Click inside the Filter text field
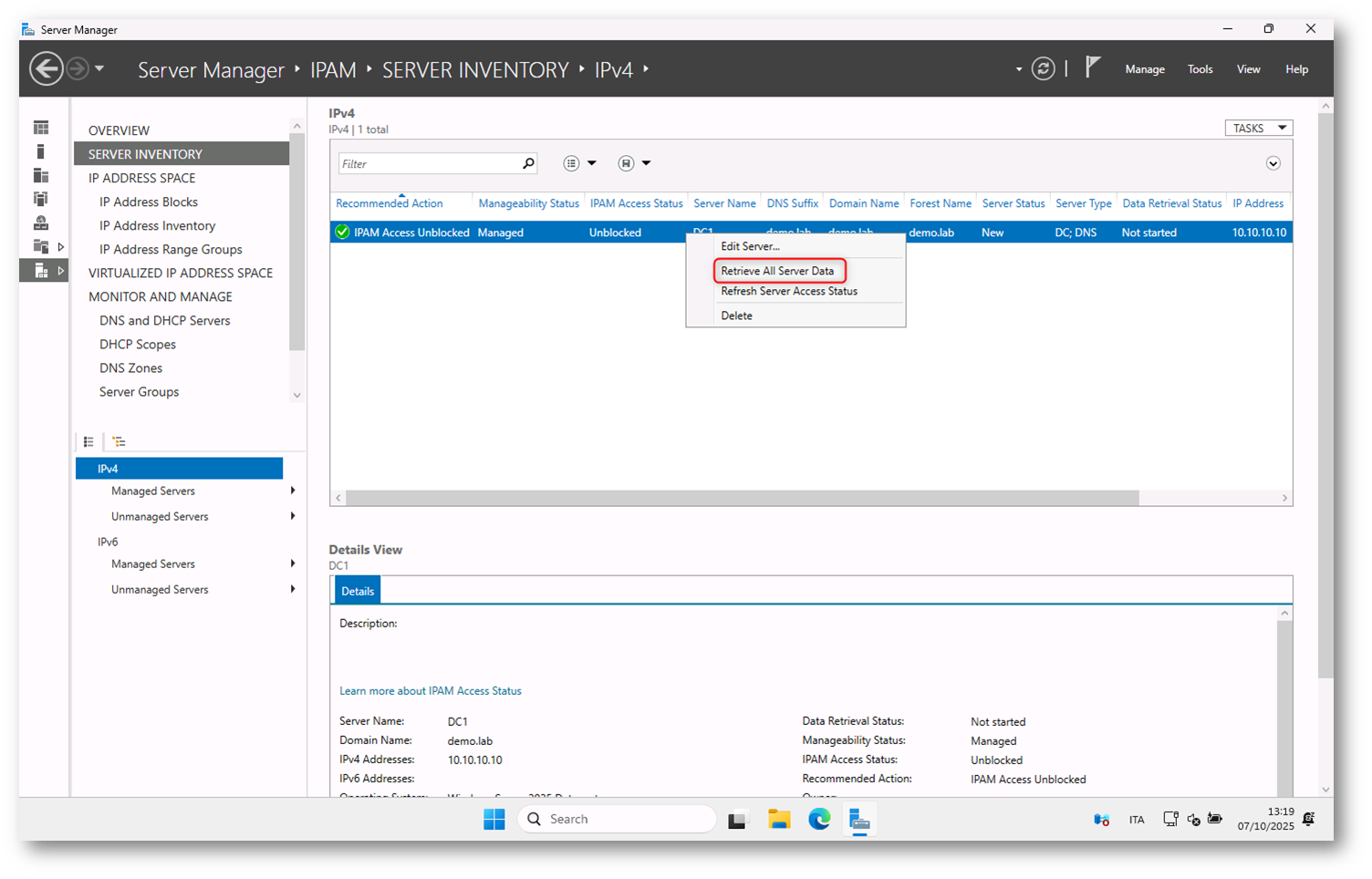The height and width of the screenshot is (879, 1372). click(x=427, y=164)
